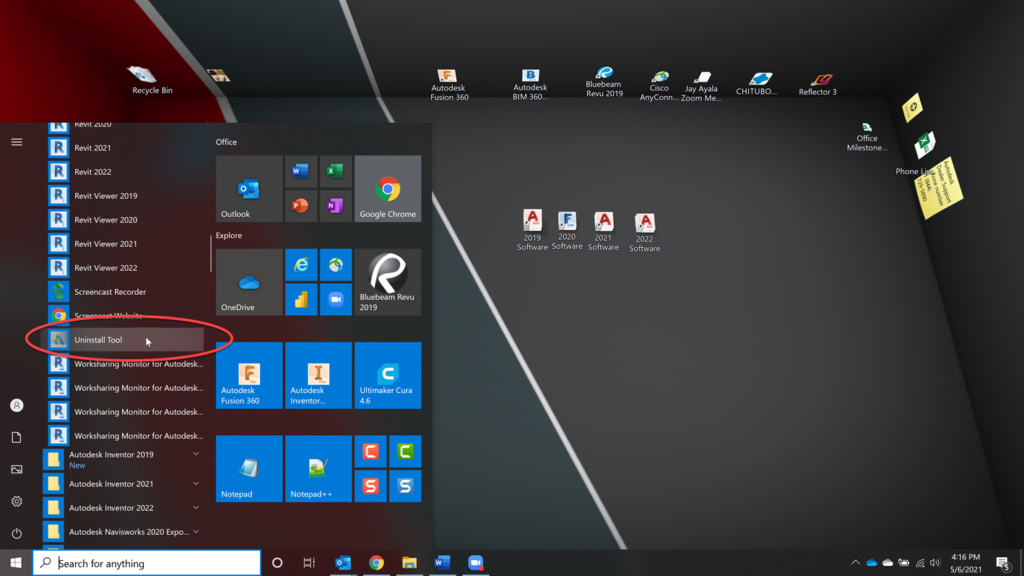Image resolution: width=1024 pixels, height=576 pixels.
Task: Launch the Google Chrome tile
Action: 387,189
